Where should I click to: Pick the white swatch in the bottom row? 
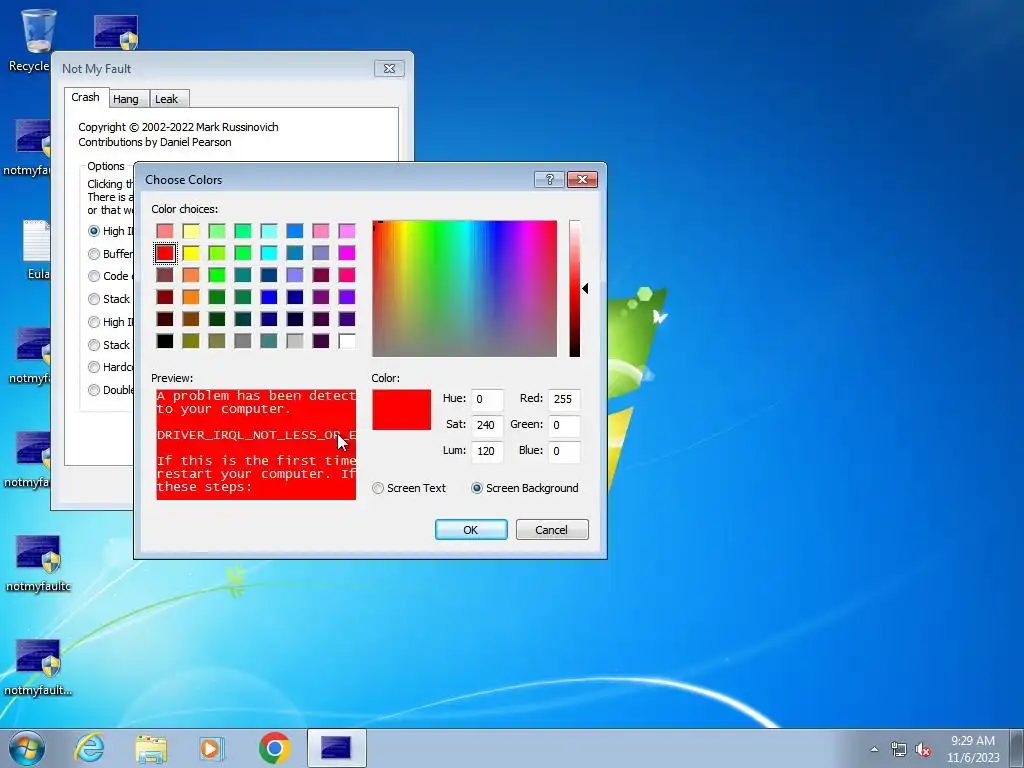pos(347,341)
